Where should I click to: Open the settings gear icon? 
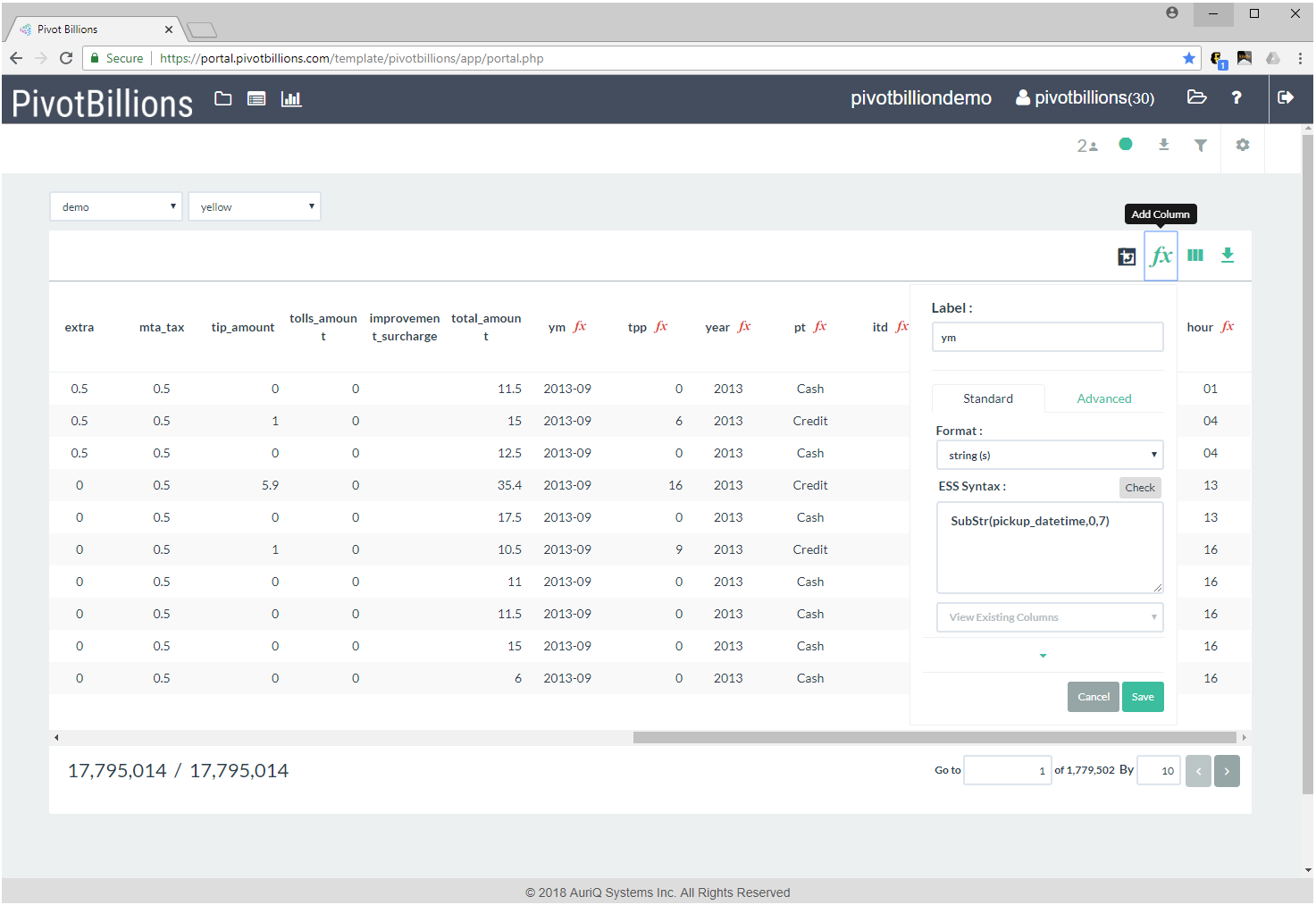click(1243, 144)
